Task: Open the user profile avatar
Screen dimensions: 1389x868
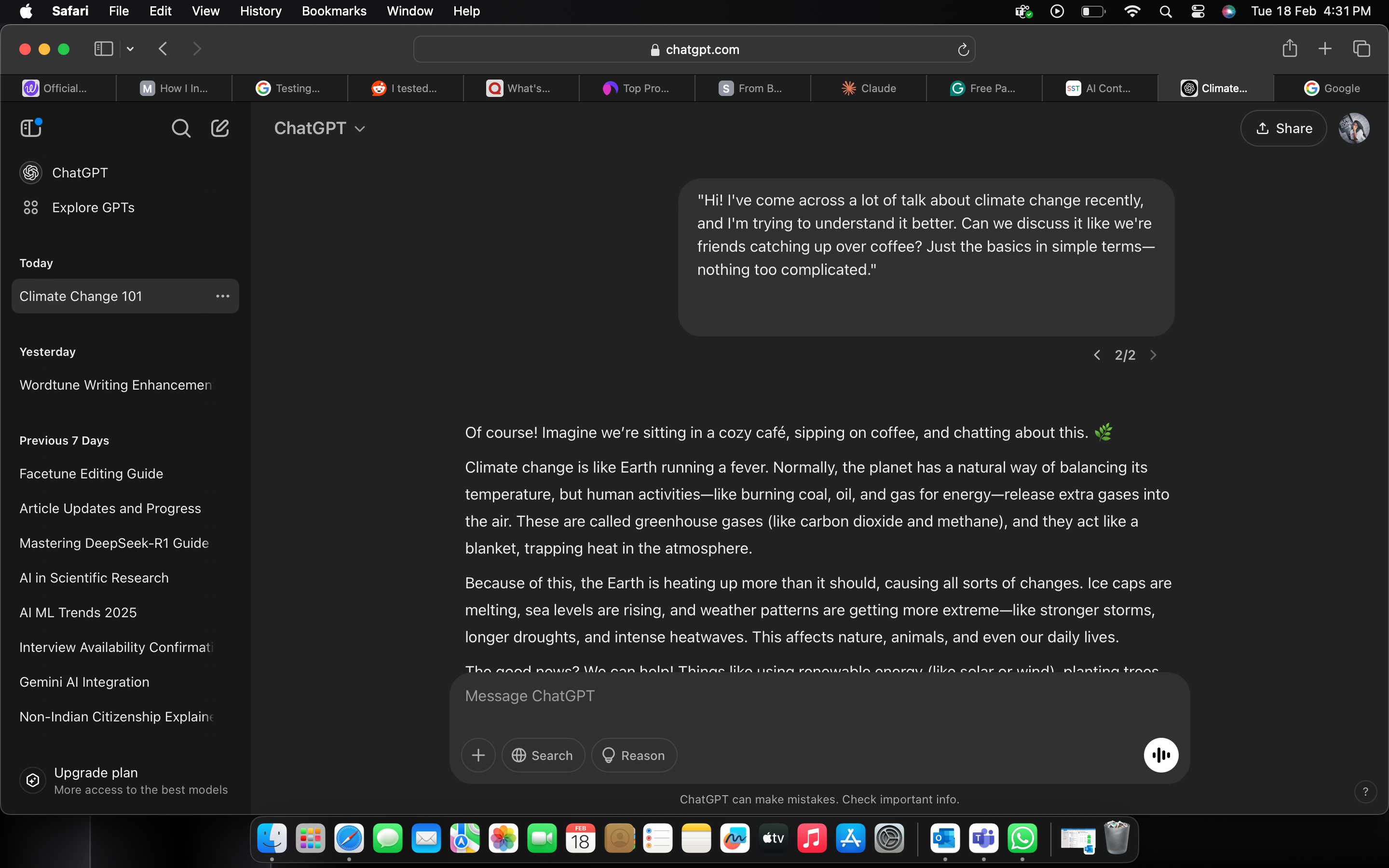Action: point(1354,128)
